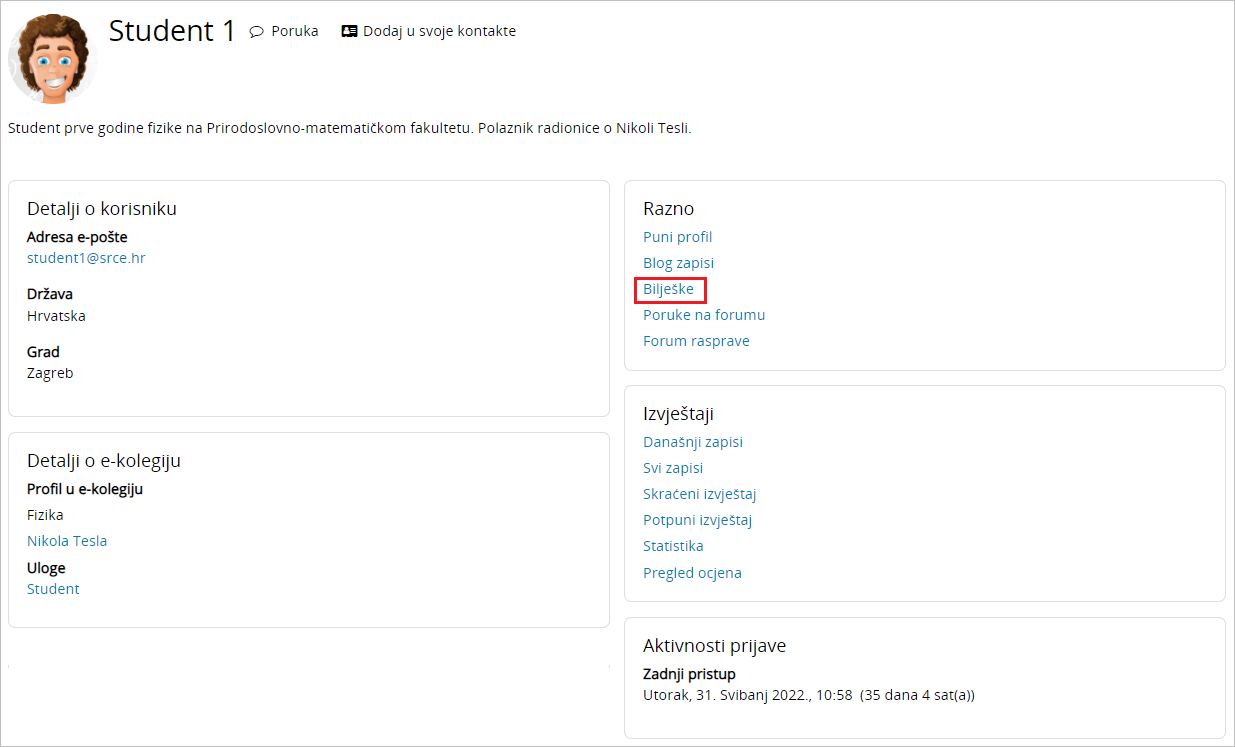The width and height of the screenshot is (1235, 747).
Task: Click the Student 1 profile avatar
Action: [52, 58]
